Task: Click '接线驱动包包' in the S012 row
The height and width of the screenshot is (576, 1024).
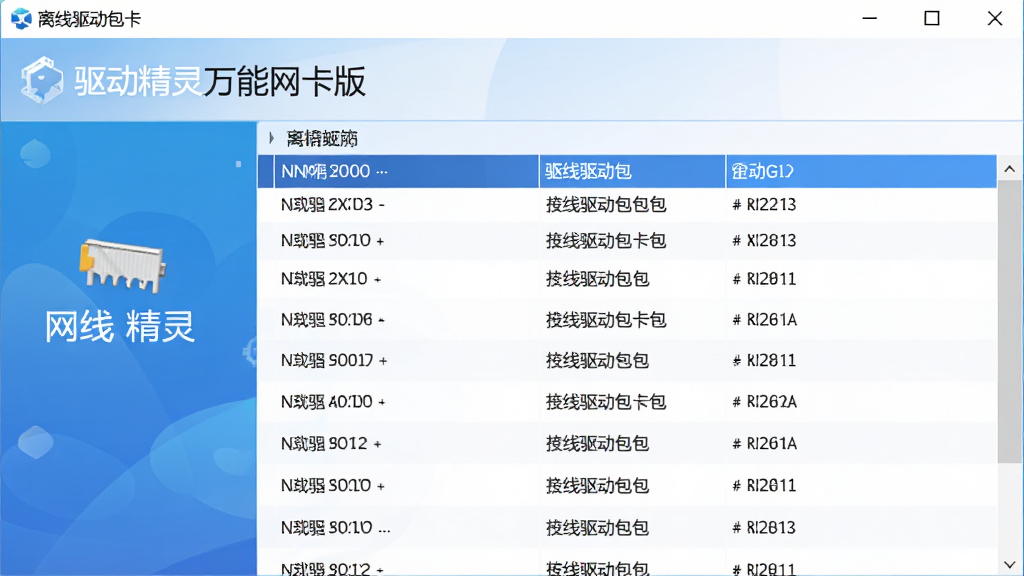Action: [x=598, y=443]
